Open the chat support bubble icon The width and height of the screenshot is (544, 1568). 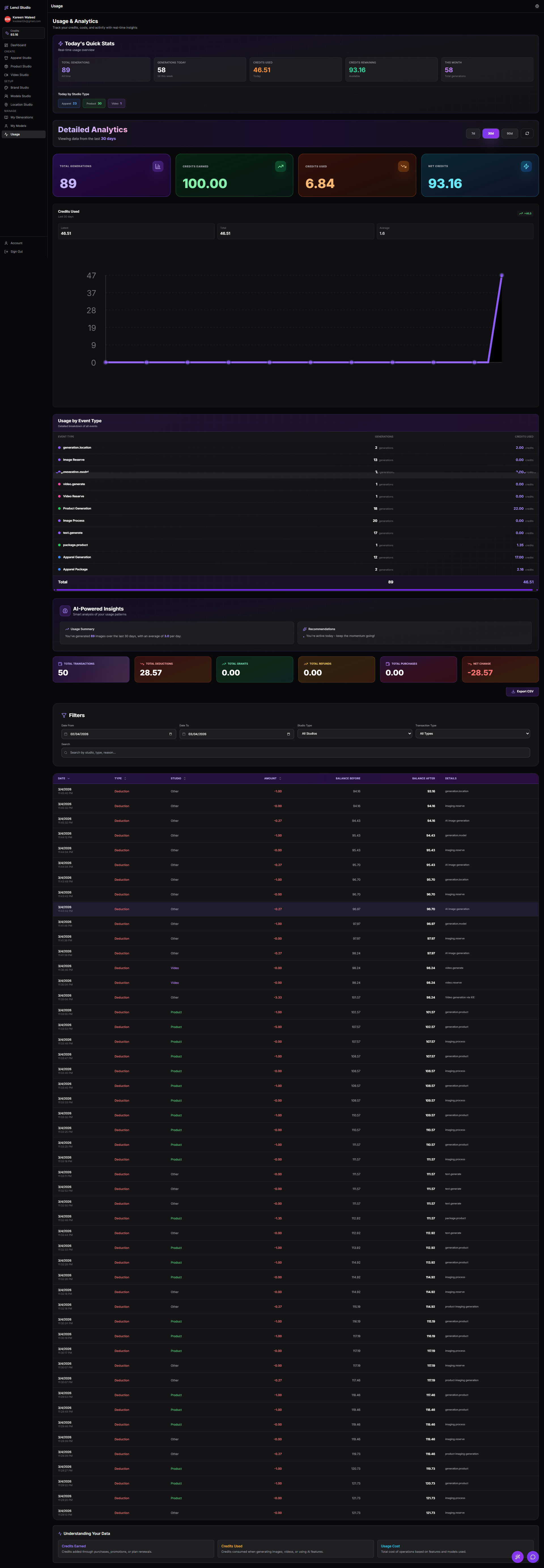(532, 1556)
